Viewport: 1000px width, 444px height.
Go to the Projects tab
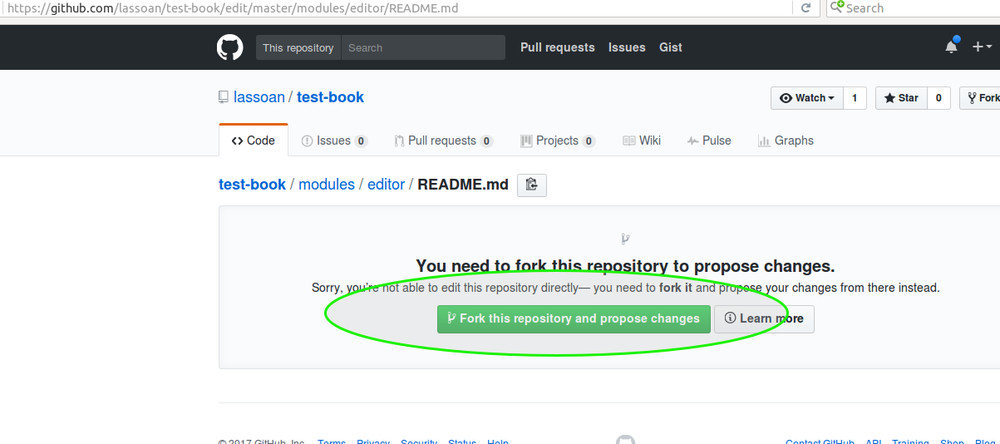(x=558, y=141)
